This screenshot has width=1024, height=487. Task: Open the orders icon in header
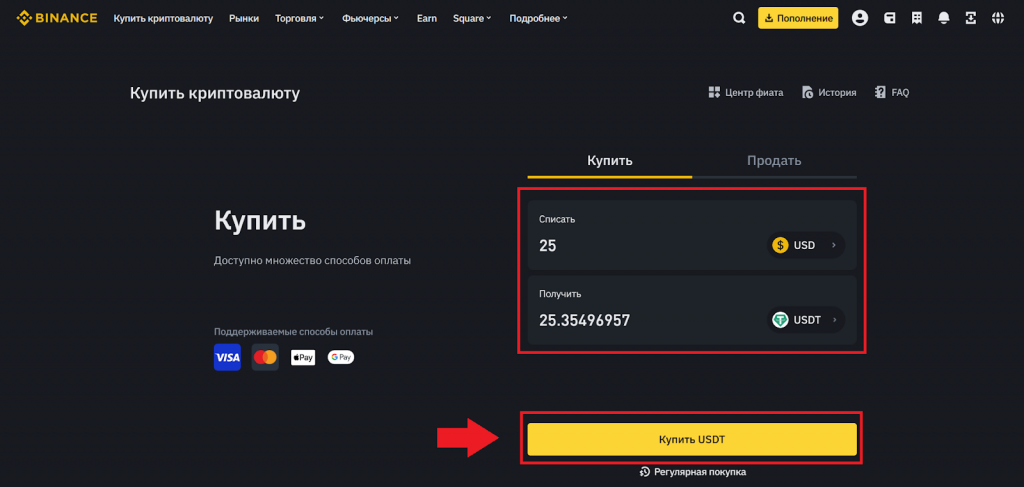[917, 18]
